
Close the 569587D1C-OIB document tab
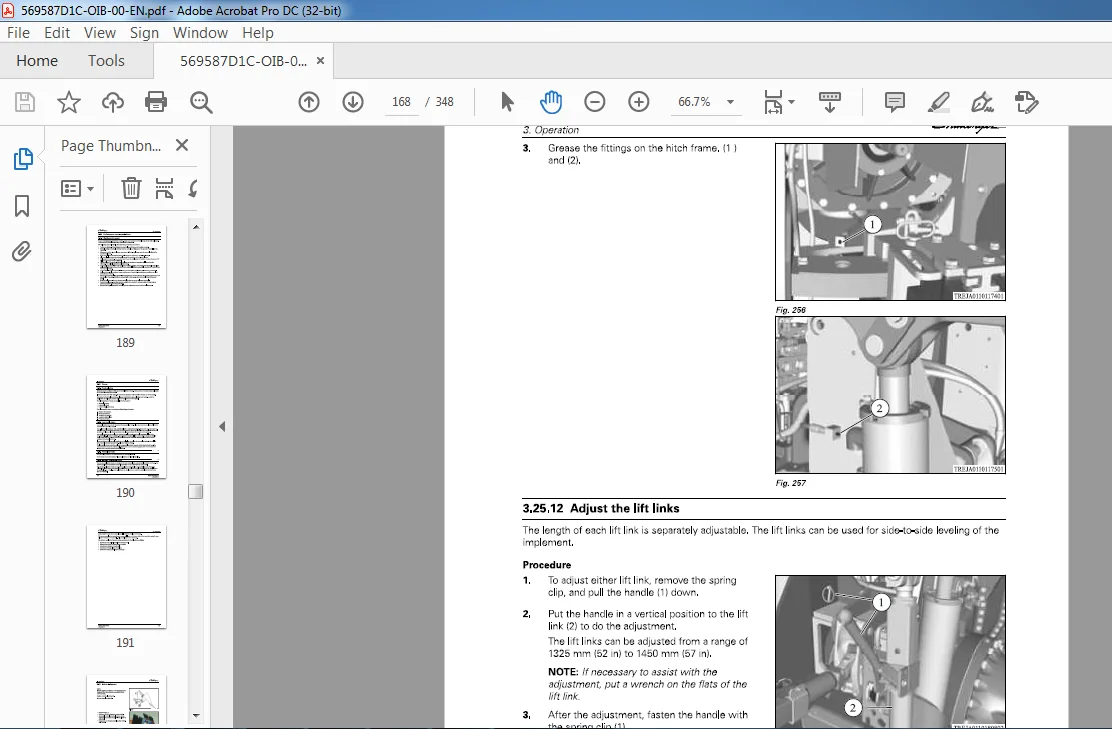click(x=321, y=61)
